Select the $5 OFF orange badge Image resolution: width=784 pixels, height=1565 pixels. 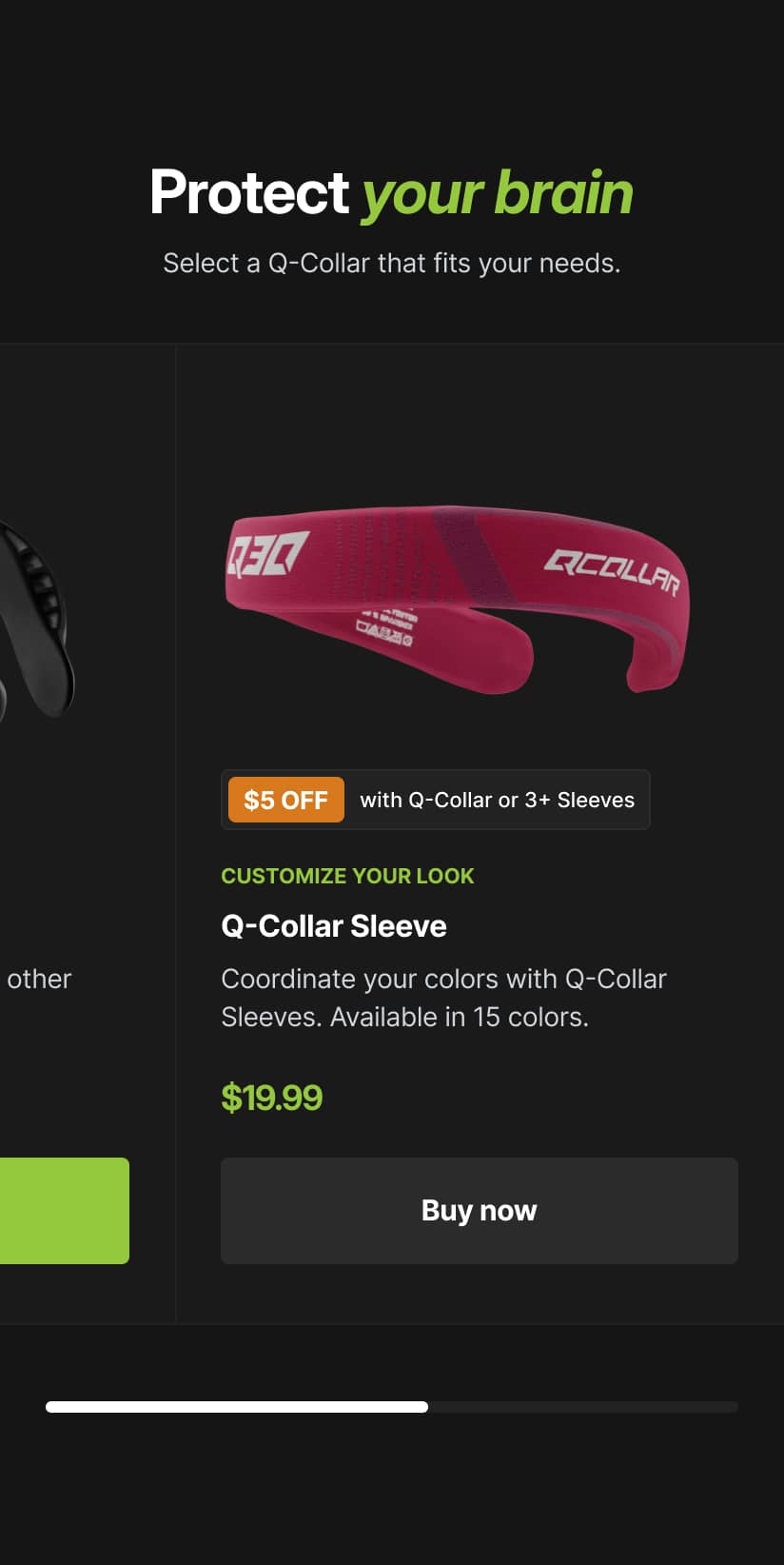point(285,800)
